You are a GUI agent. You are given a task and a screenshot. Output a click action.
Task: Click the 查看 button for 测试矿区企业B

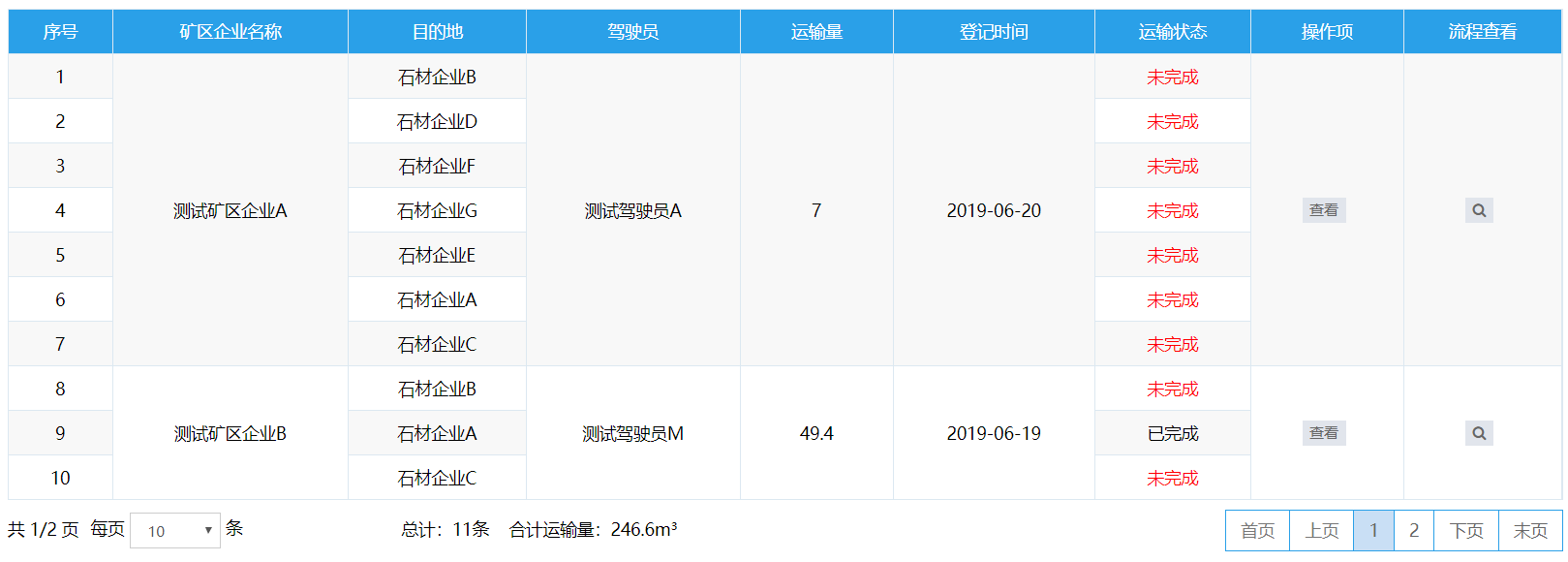tap(1324, 433)
